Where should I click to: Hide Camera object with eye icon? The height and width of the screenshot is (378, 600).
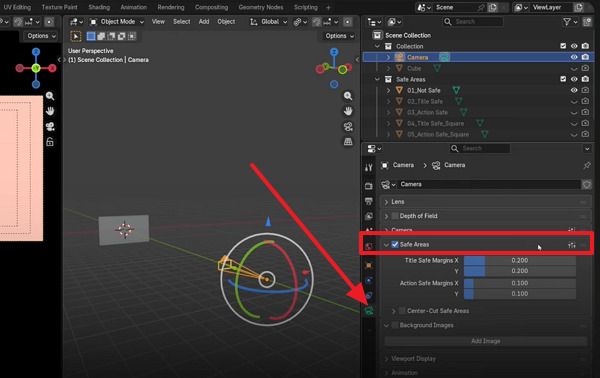[x=574, y=57]
